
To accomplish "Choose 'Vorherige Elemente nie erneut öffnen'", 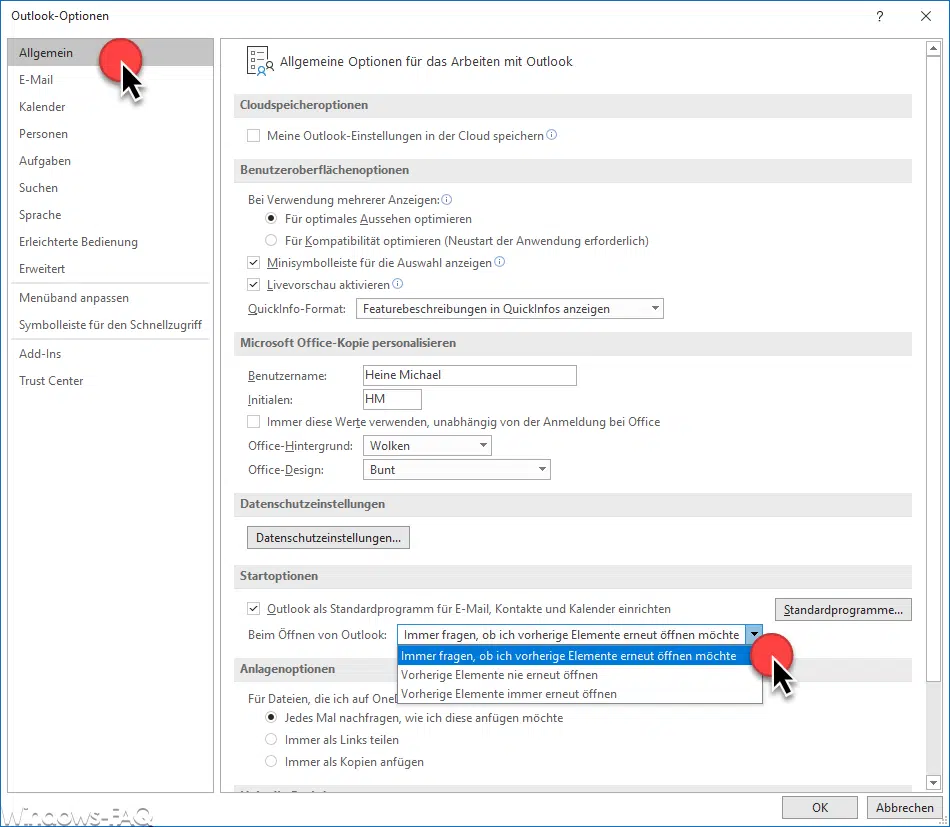I will click(579, 675).
